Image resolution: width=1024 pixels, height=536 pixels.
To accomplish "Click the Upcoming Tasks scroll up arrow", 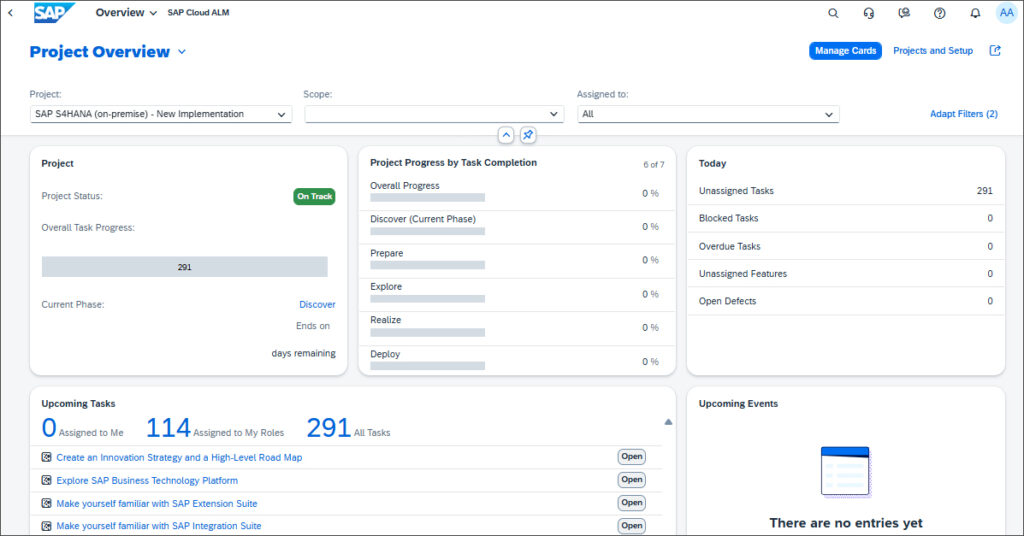I will (x=668, y=422).
